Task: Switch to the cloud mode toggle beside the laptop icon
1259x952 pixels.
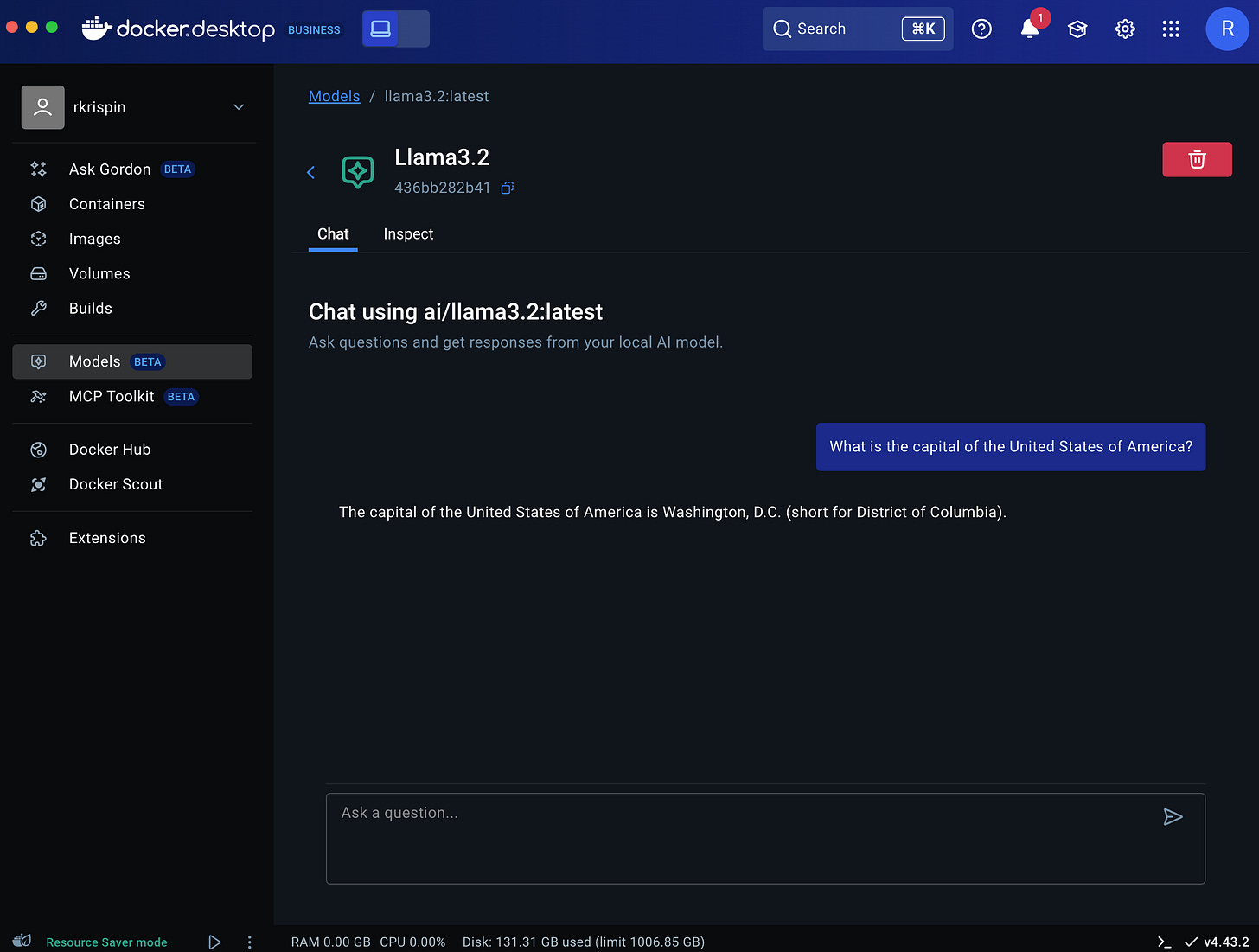Action: pos(413,29)
